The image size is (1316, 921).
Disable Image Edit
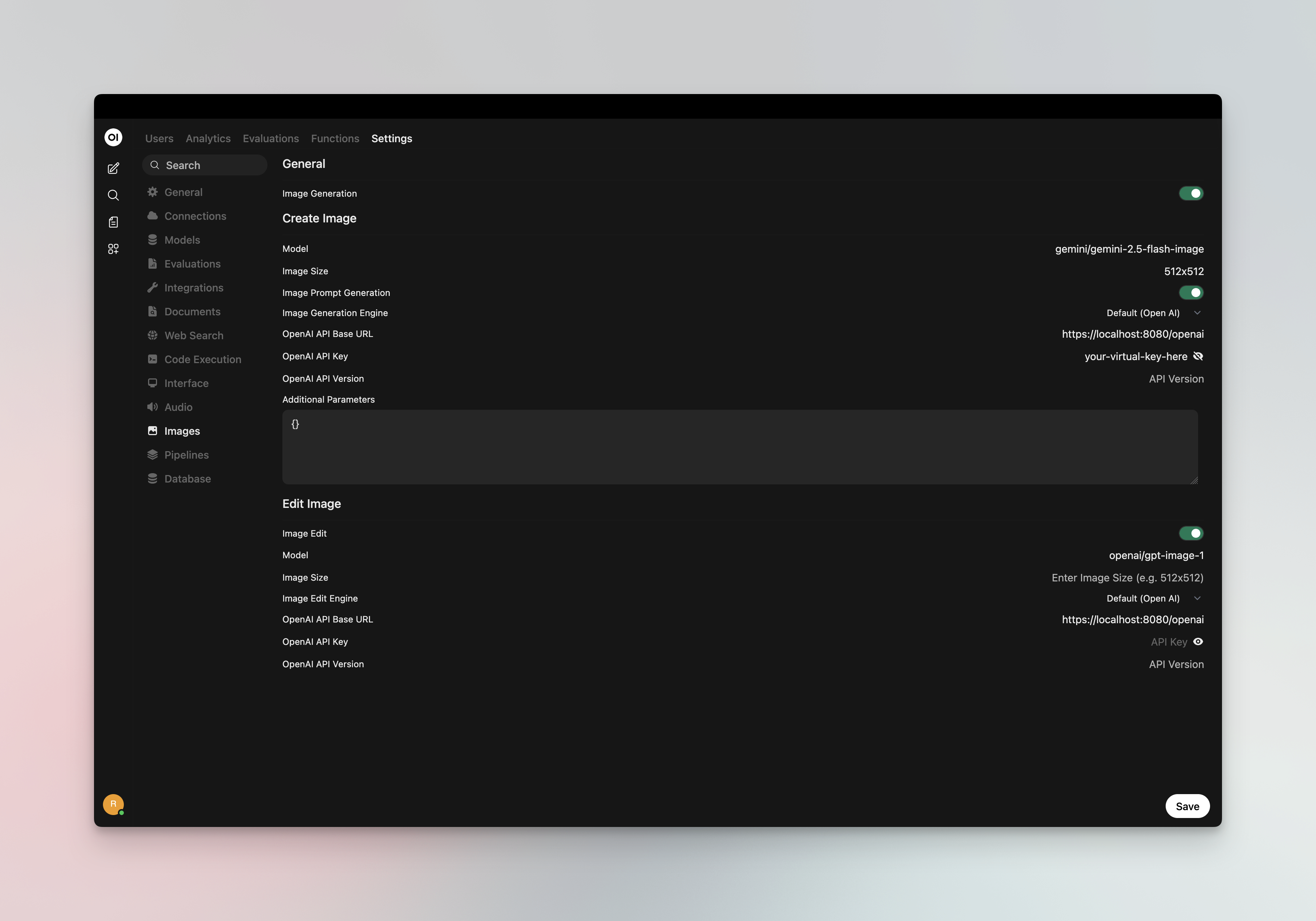point(1191,533)
